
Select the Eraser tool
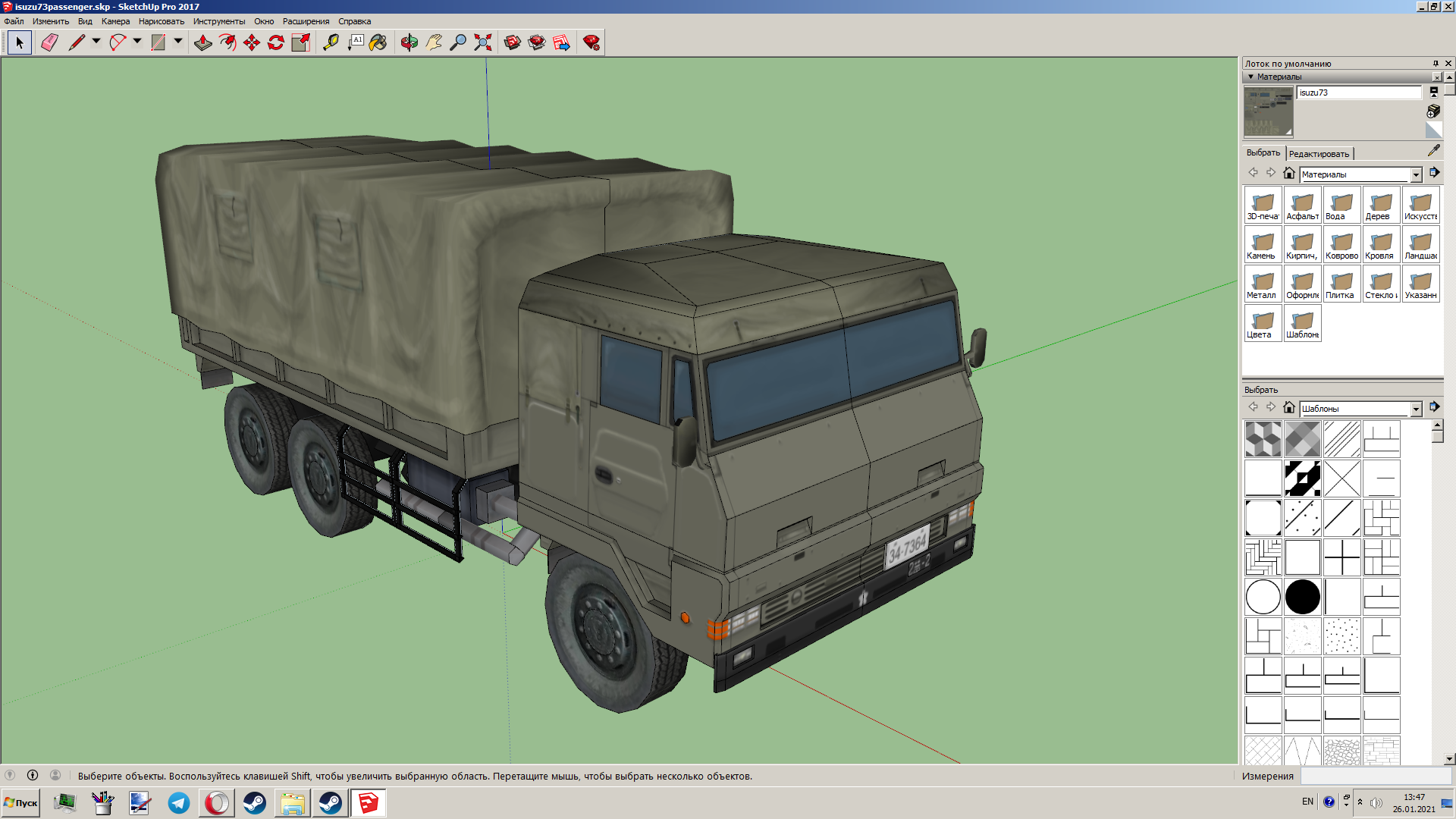49,42
